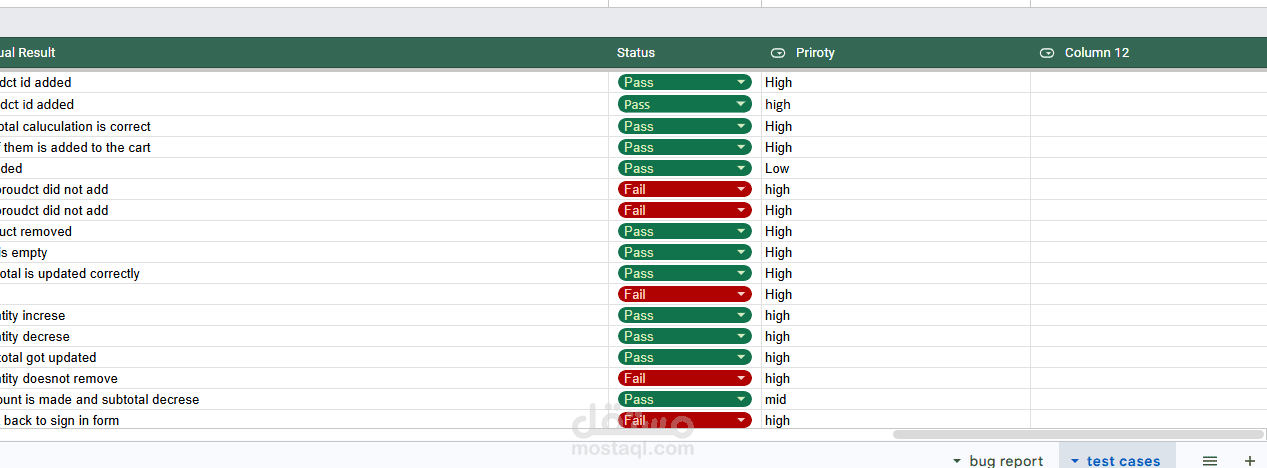
Task: Open Pass dropdown for the 'is empty' row
Action: click(x=741, y=252)
